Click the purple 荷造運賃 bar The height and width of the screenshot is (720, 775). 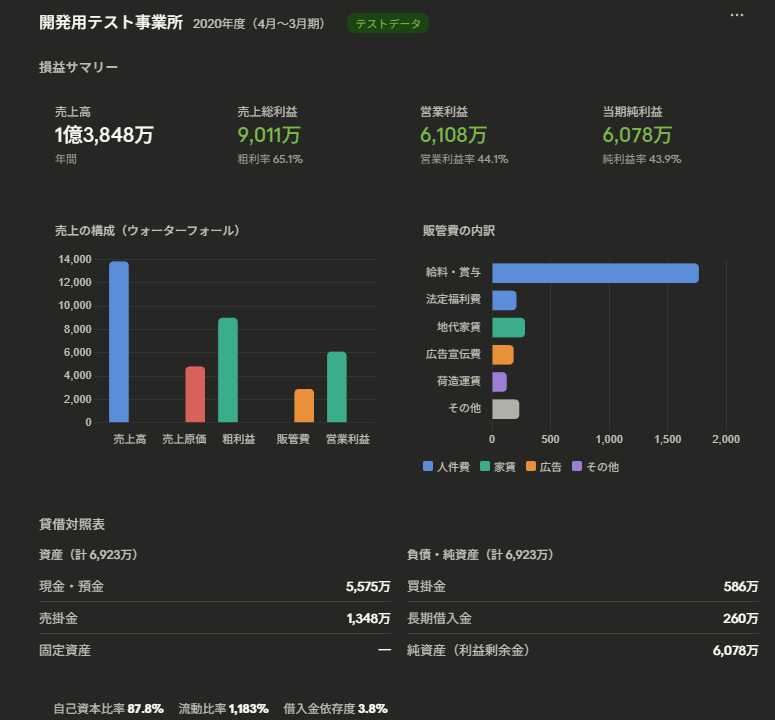[x=499, y=382]
